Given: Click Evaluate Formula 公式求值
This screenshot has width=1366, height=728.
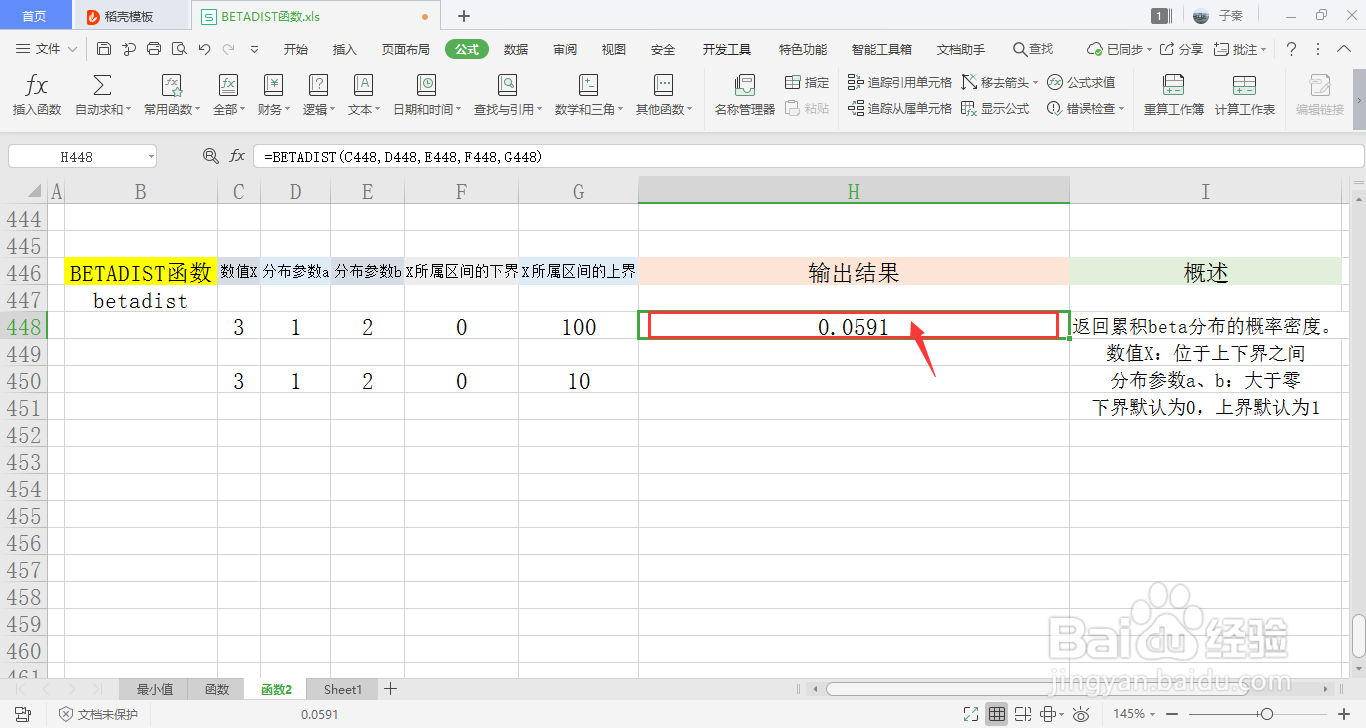Looking at the screenshot, I should coord(1081,82).
